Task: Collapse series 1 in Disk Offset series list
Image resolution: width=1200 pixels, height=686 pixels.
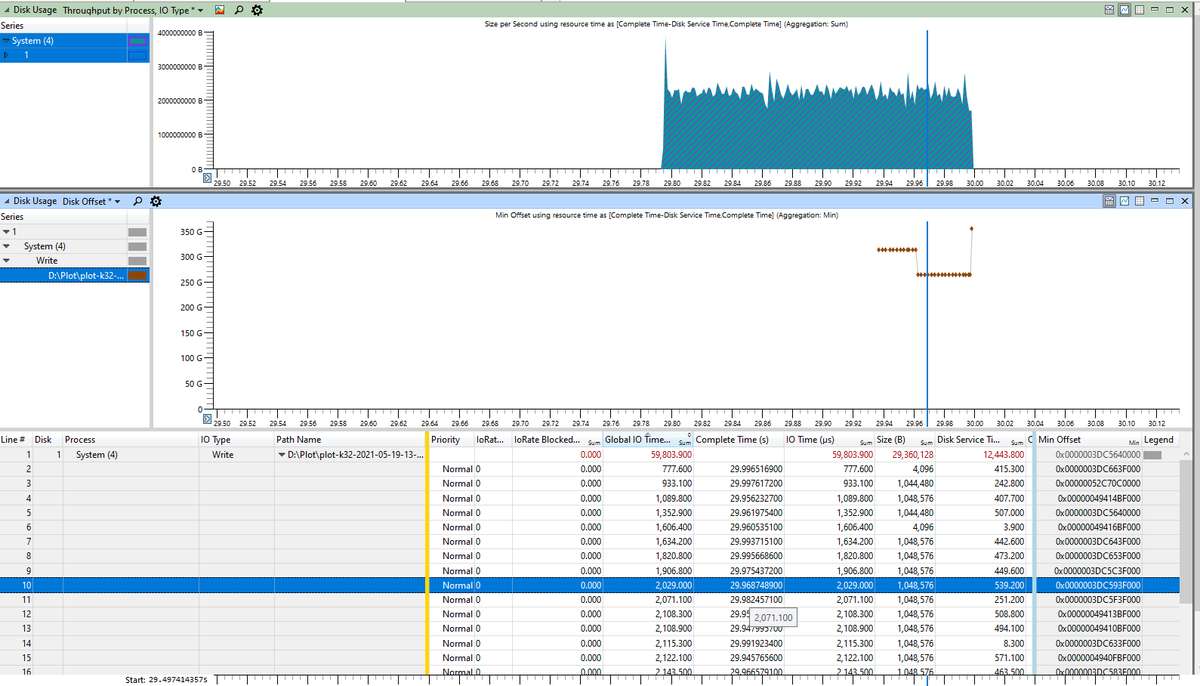Action: click(7, 231)
